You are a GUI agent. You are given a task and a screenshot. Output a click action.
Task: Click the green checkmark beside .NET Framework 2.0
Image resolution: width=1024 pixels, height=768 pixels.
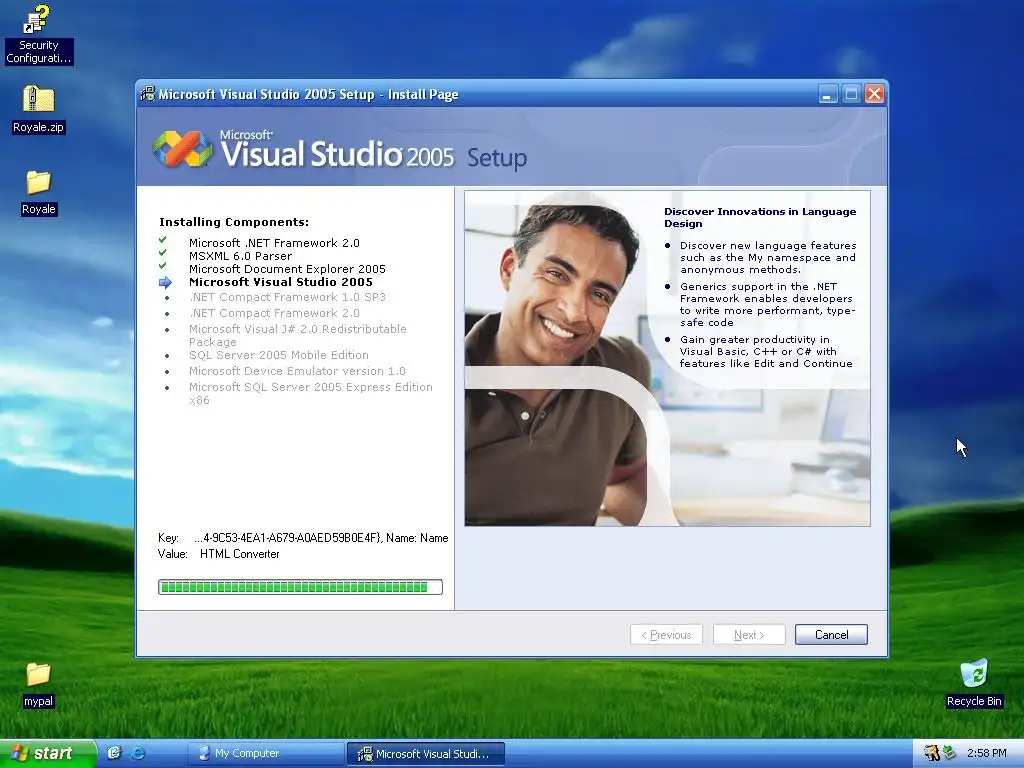163,240
